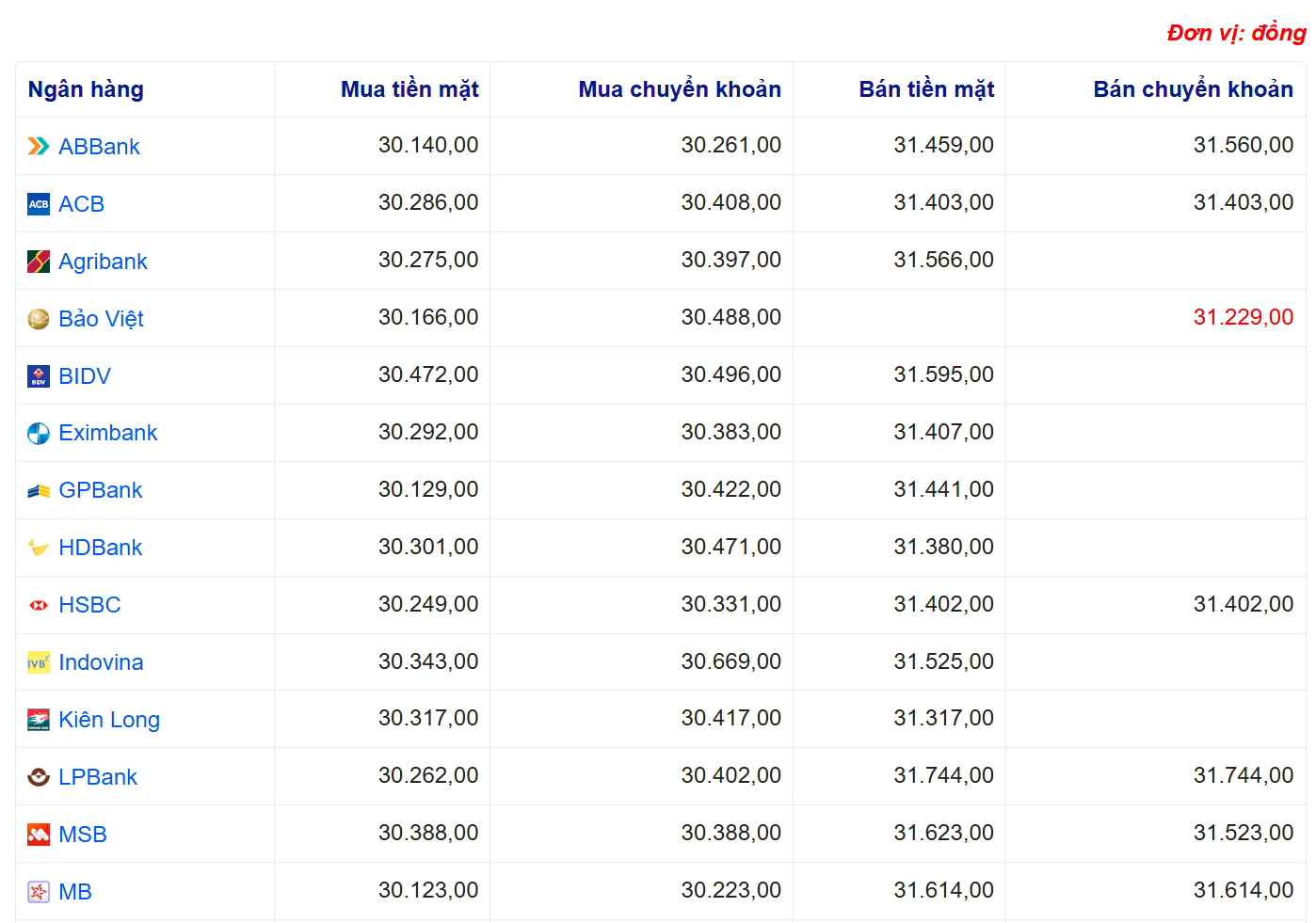Select Bảo Việt's red 31.229,00 rate

[x=1243, y=317]
